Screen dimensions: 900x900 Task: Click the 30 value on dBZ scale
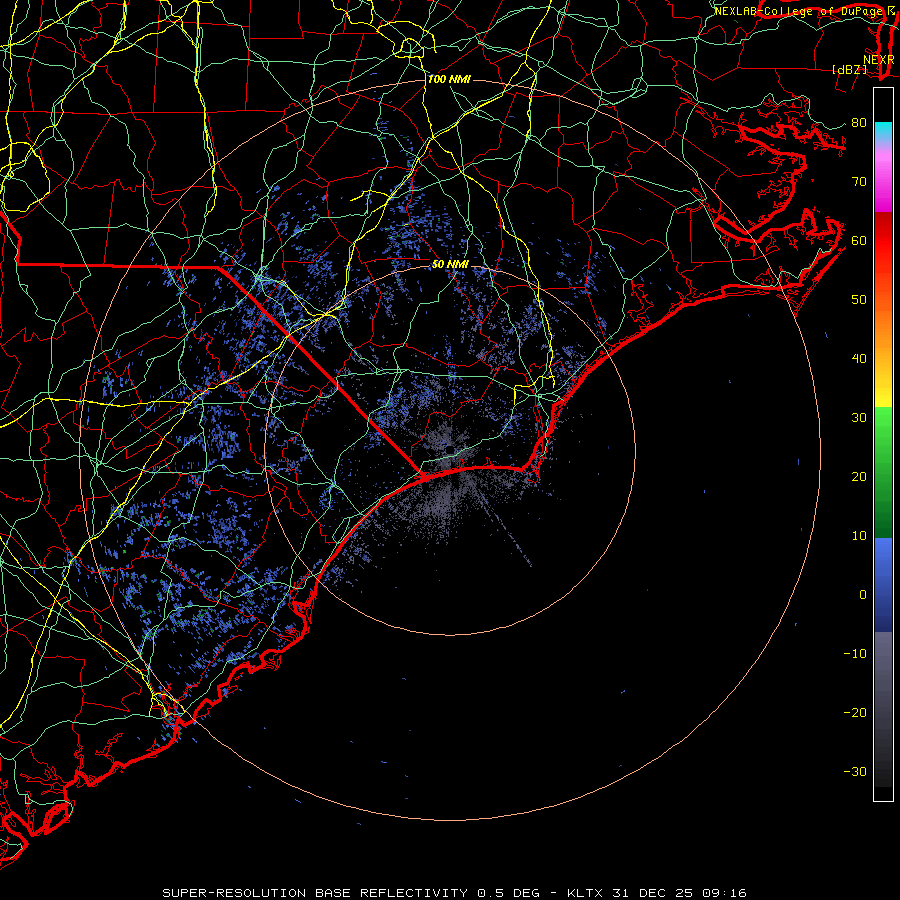click(859, 418)
